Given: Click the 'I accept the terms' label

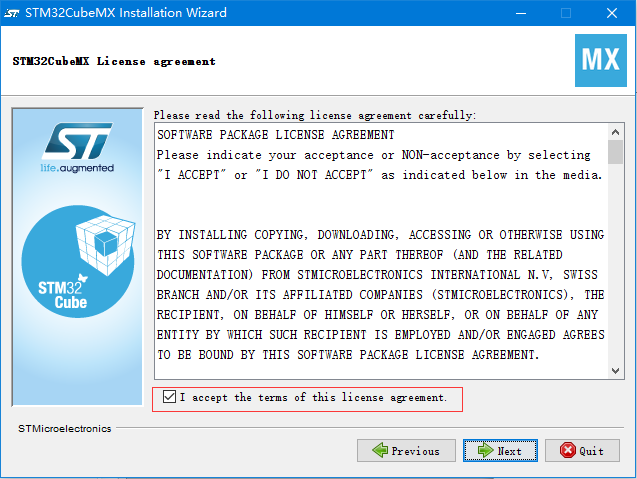Looking at the screenshot, I should pyautogui.click(x=313, y=397).
